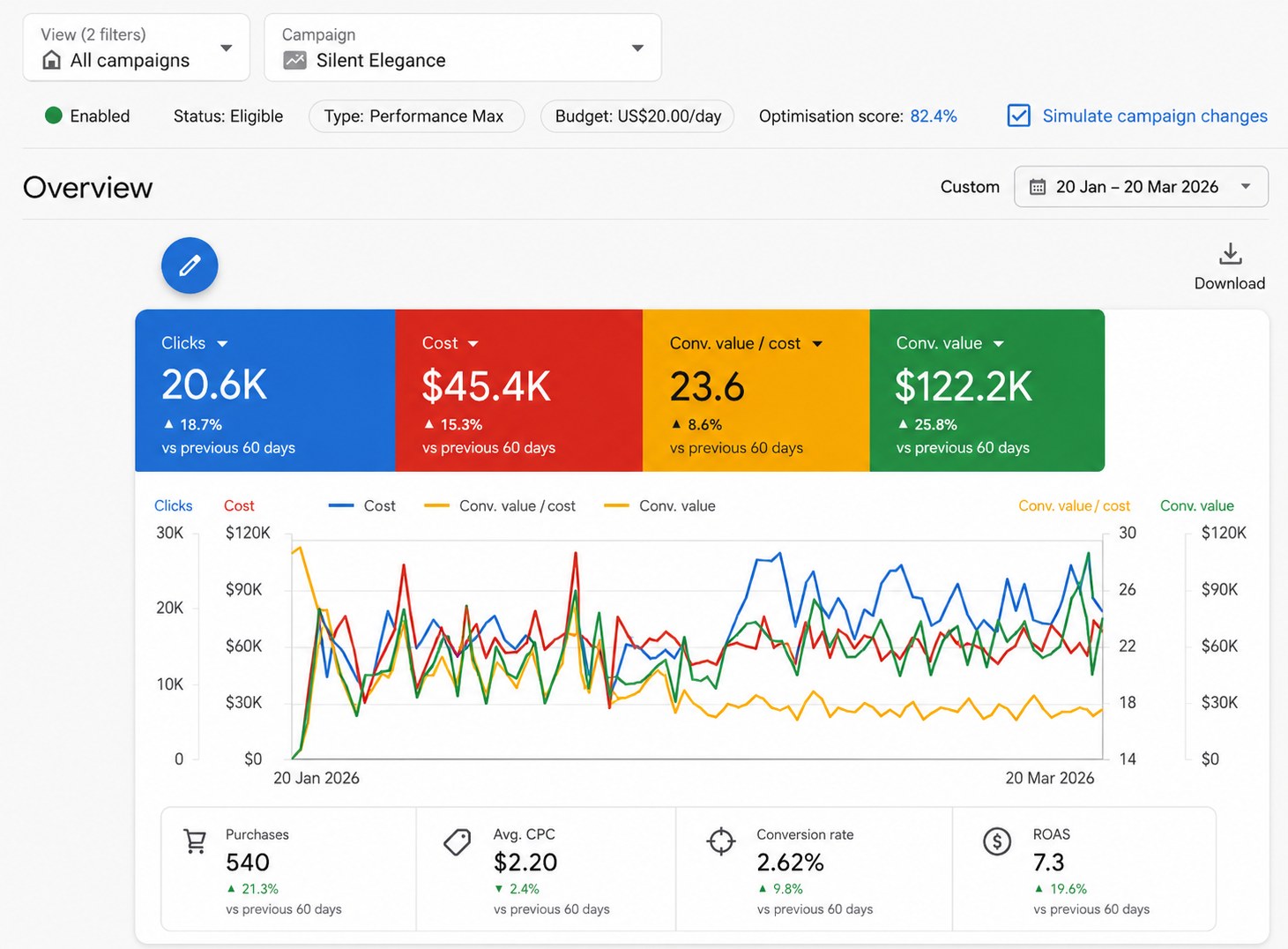Viewport: 1288px width, 949px height.
Task: Click the Simulate campaign changes link text
Action: pyautogui.click(x=1155, y=116)
